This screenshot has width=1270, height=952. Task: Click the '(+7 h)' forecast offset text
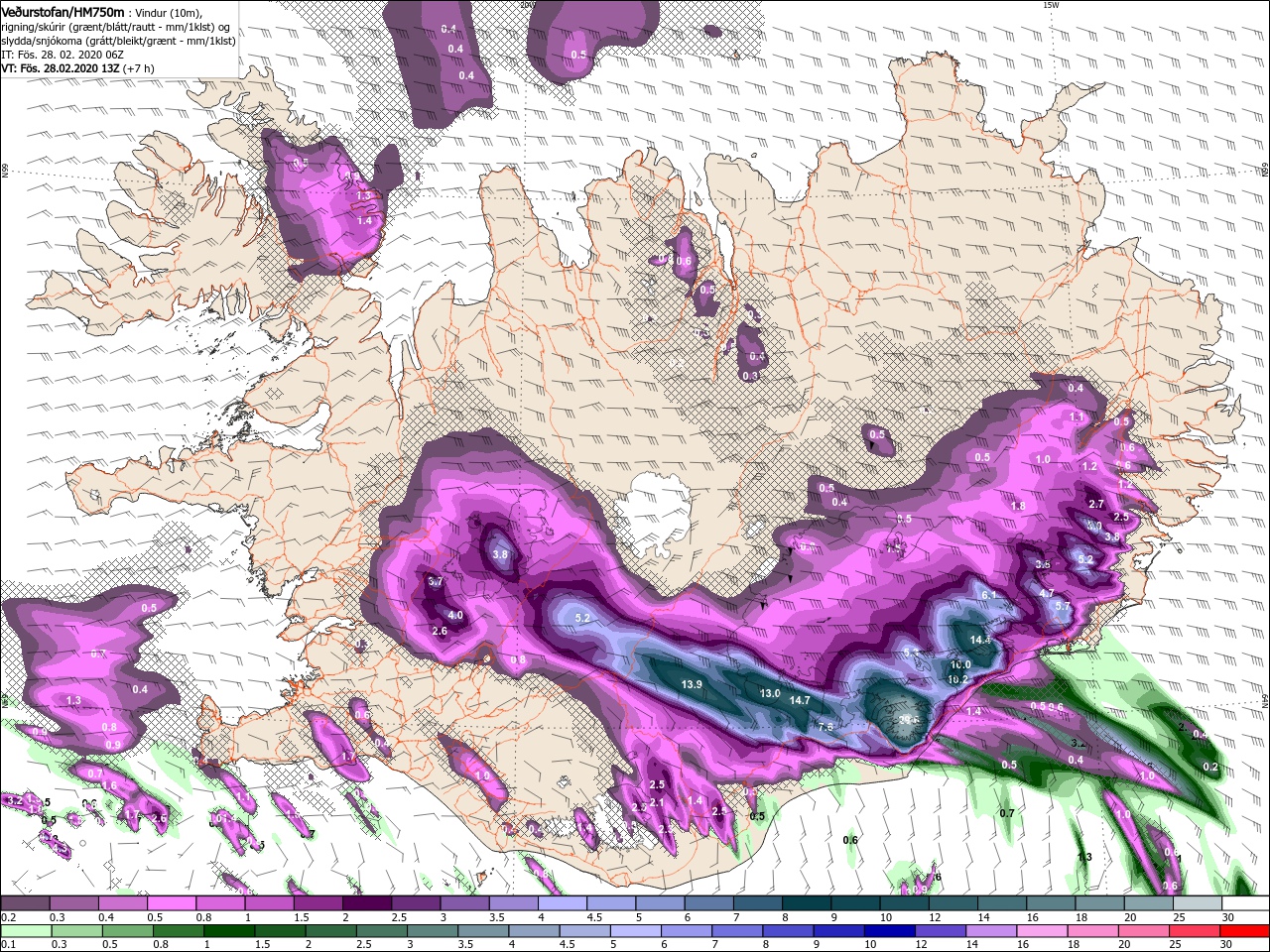point(139,68)
